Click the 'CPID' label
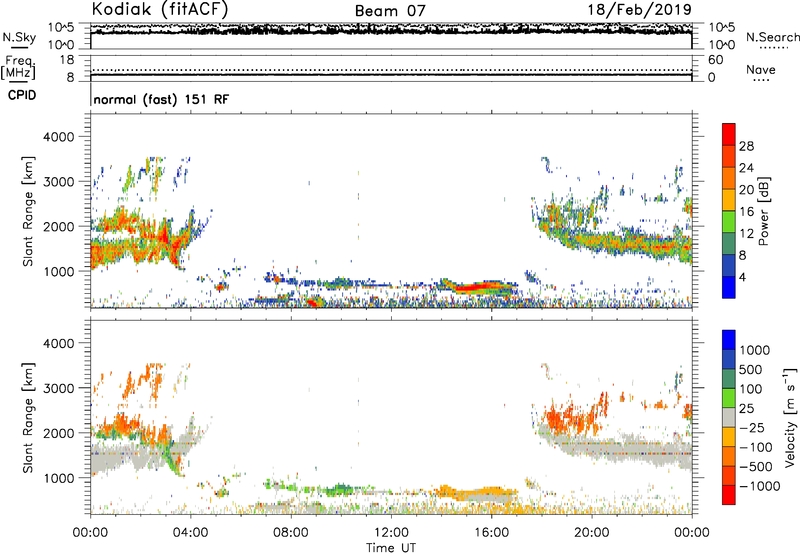800x554 pixels. tap(22, 95)
